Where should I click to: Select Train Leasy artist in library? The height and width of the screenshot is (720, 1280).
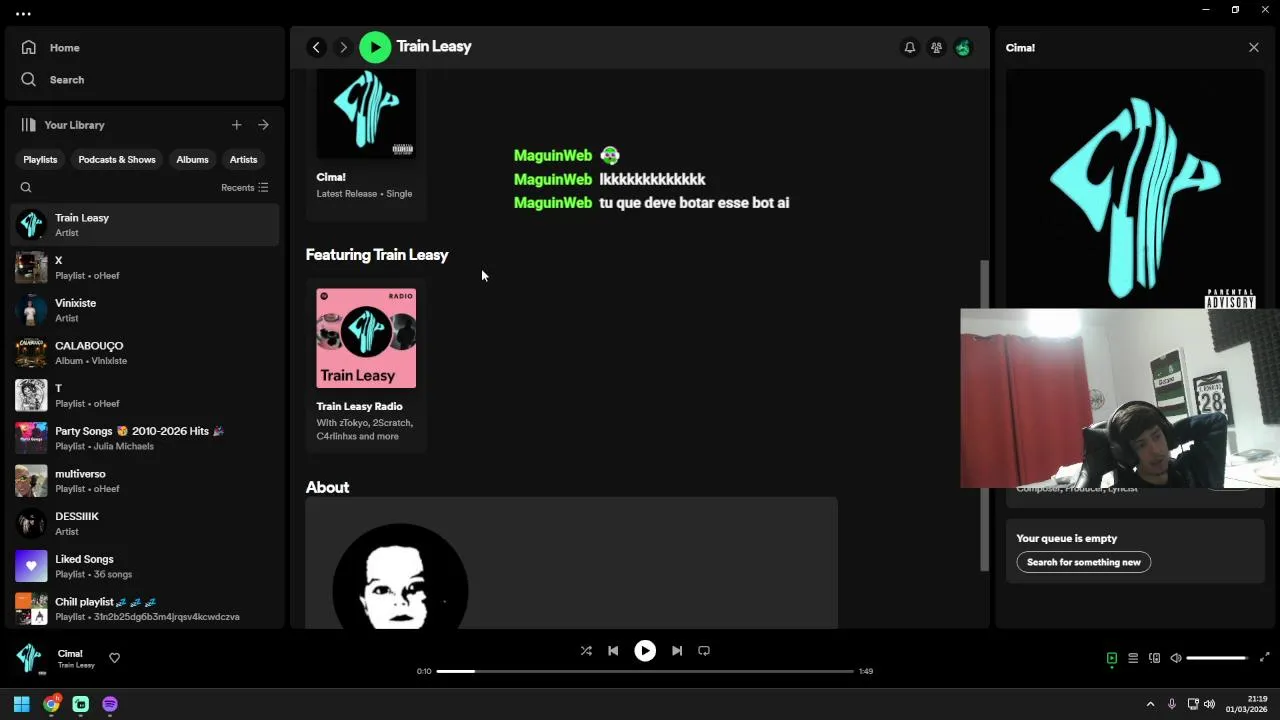click(x=145, y=224)
